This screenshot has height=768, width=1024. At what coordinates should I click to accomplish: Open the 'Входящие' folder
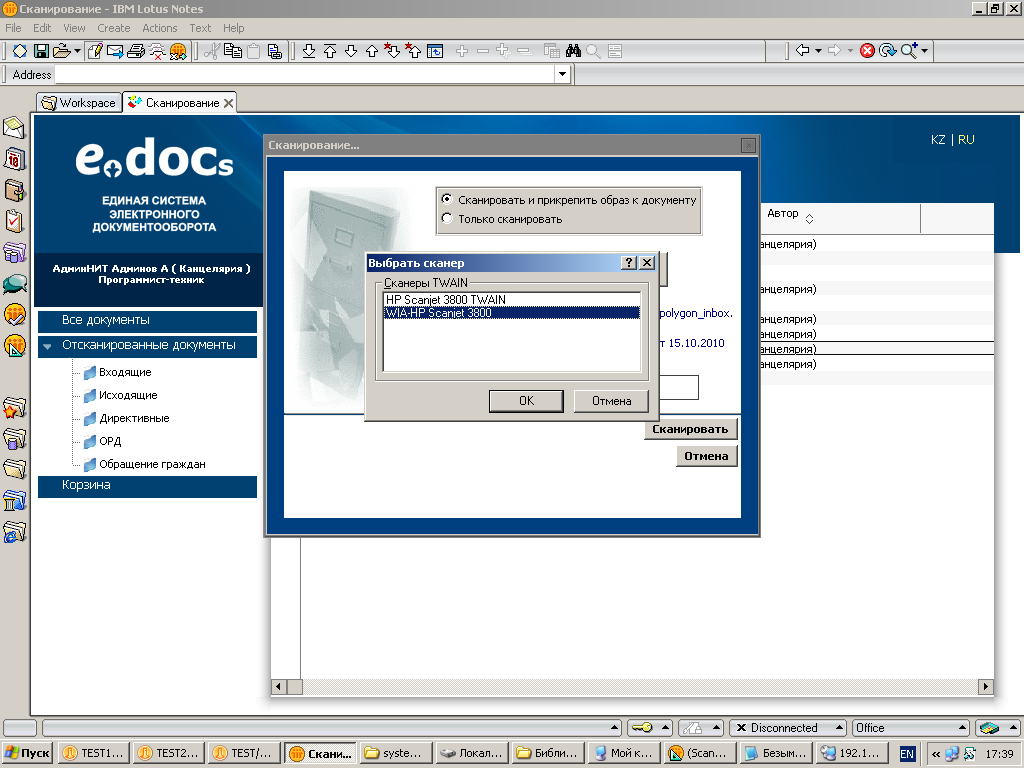(x=125, y=372)
